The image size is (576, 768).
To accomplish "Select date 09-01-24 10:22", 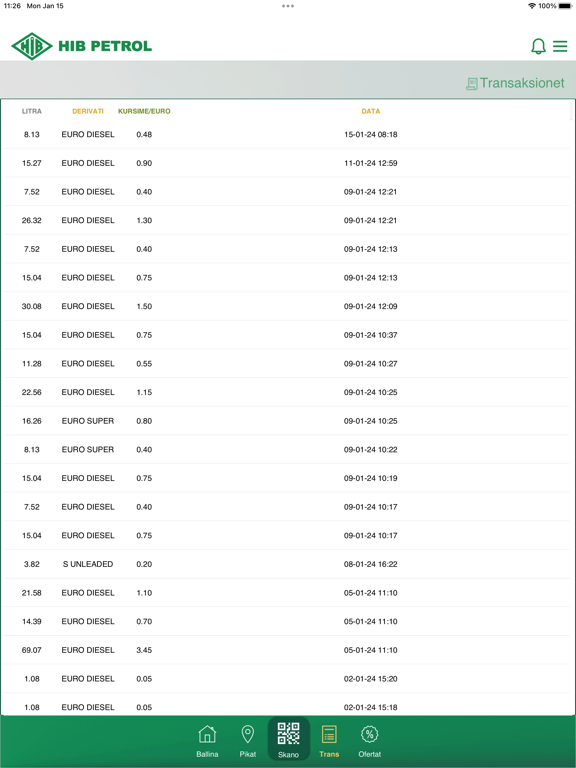I will (371, 450).
